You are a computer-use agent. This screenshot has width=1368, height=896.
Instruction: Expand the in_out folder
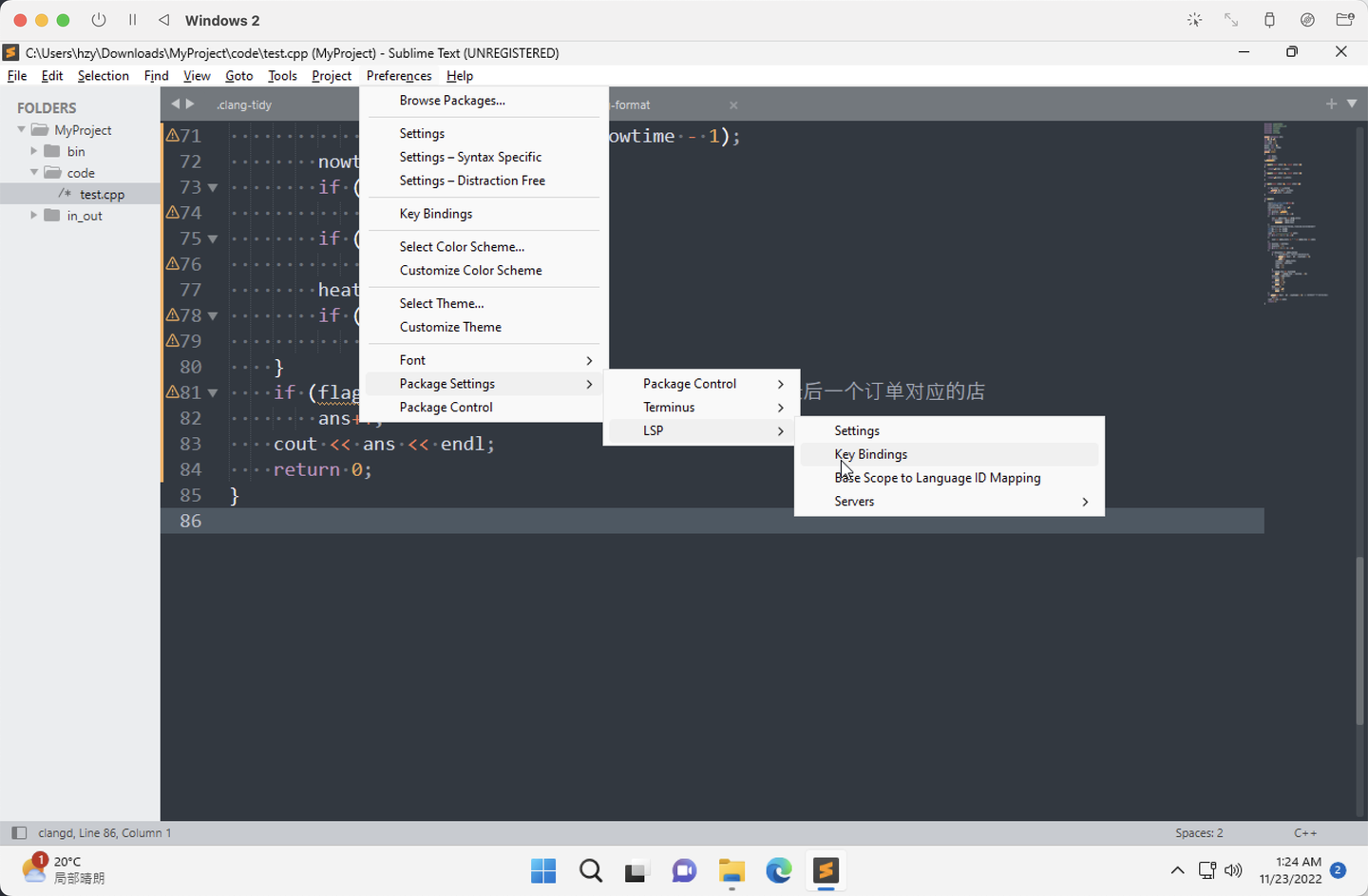pyautogui.click(x=34, y=216)
